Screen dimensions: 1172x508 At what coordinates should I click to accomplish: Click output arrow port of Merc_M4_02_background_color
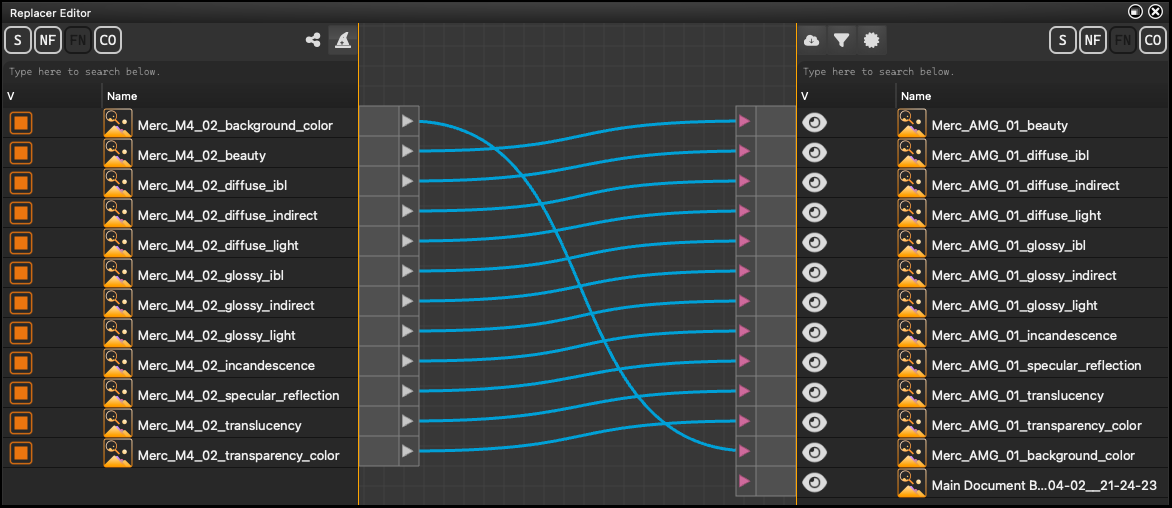(407, 121)
